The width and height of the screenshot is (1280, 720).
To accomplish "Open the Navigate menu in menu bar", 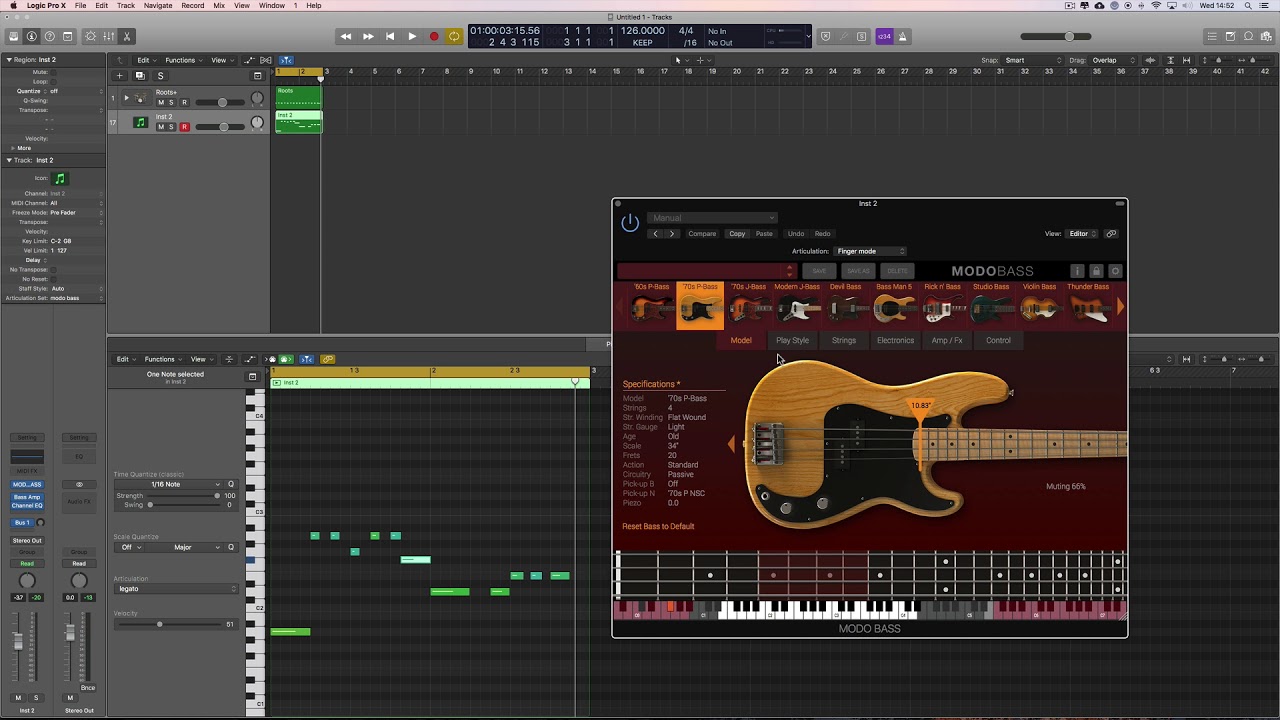I will pyautogui.click(x=158, y=6).
